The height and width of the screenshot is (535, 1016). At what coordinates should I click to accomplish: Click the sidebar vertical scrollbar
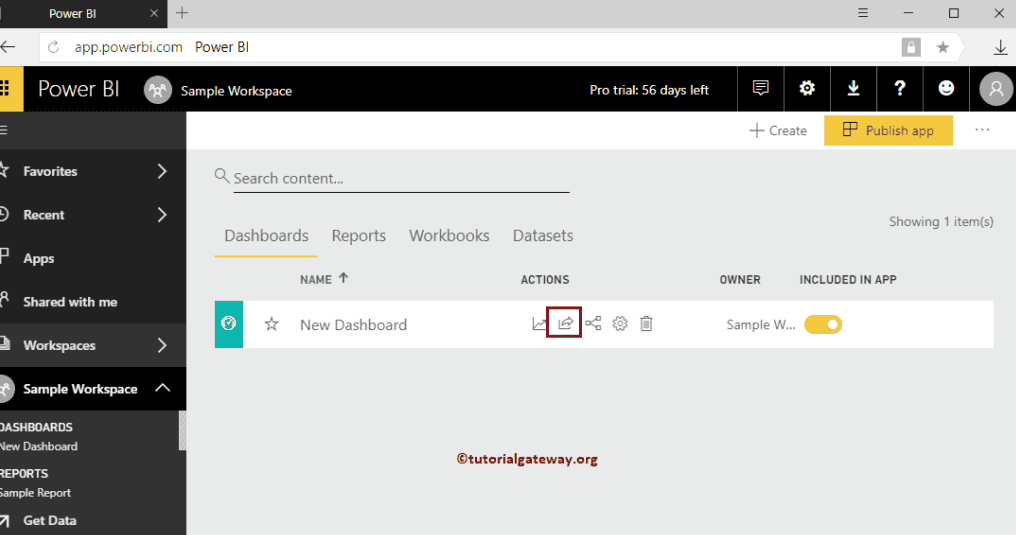click(x=183, y=430)
